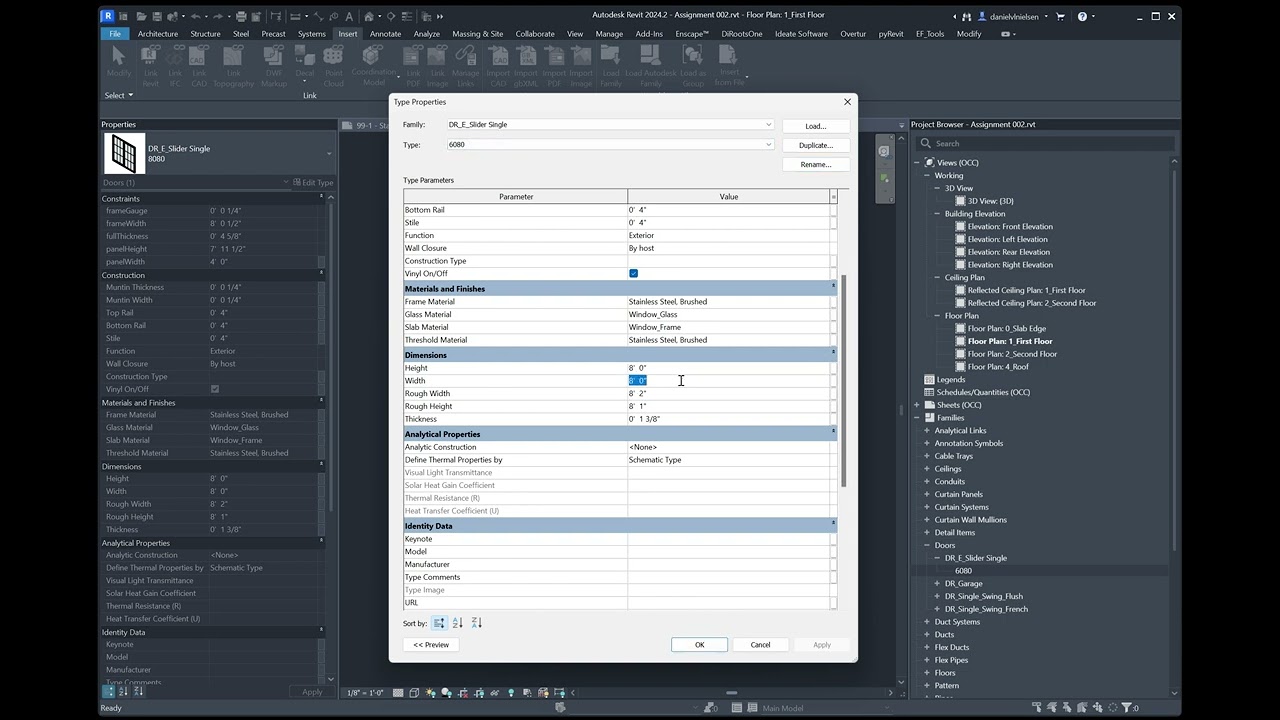Click the Load Family ribbon icon
This screenshot has height=720, width=1280.
coord(611,66)
